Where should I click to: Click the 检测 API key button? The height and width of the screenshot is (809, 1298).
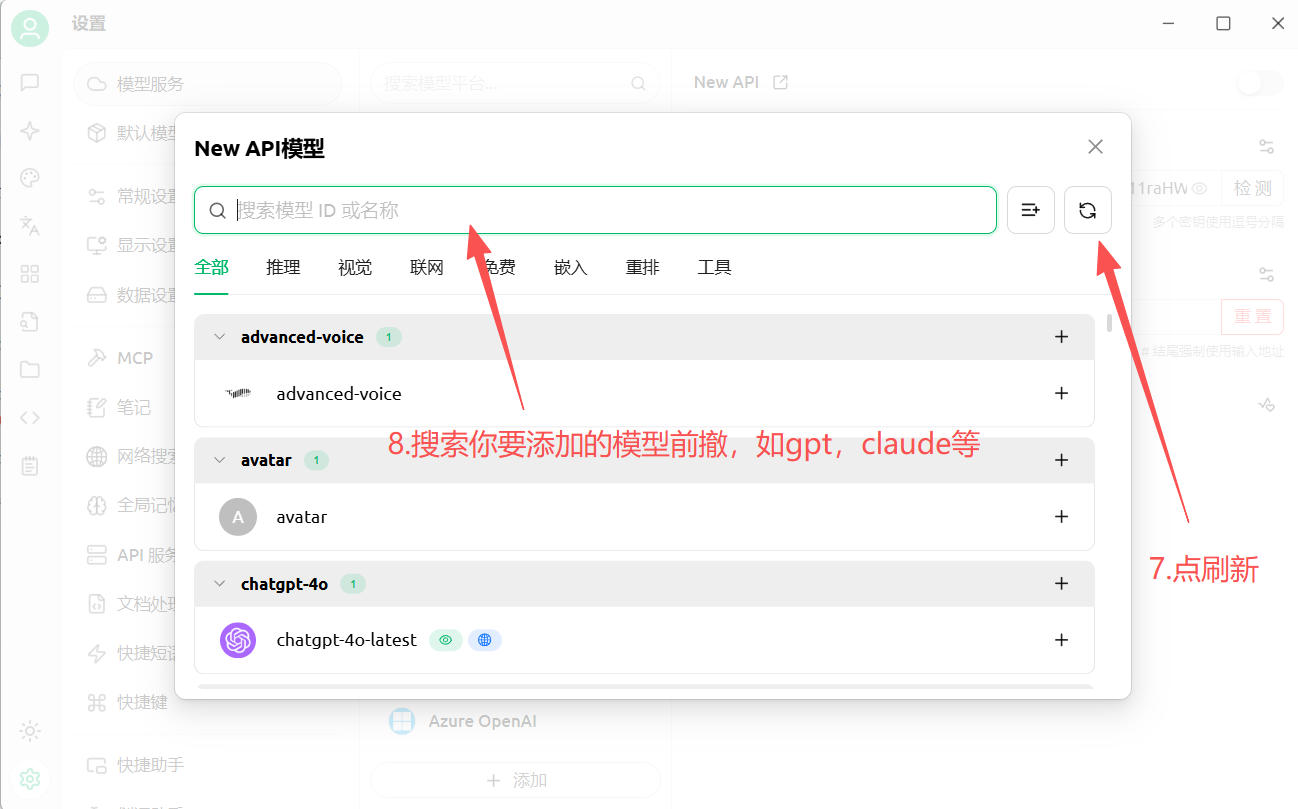tap(1252, 188)
